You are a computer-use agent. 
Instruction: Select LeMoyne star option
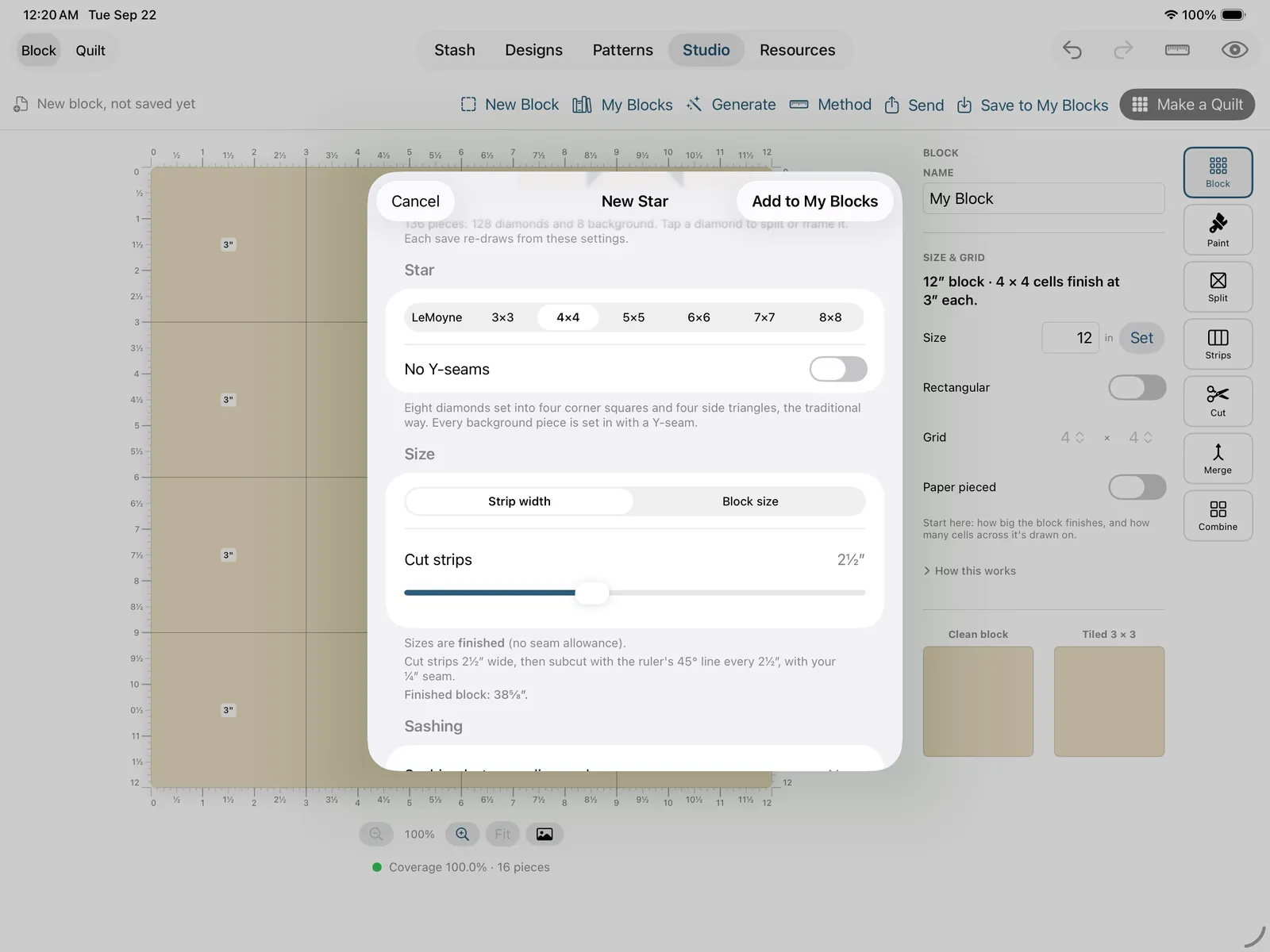click(437, 317)
